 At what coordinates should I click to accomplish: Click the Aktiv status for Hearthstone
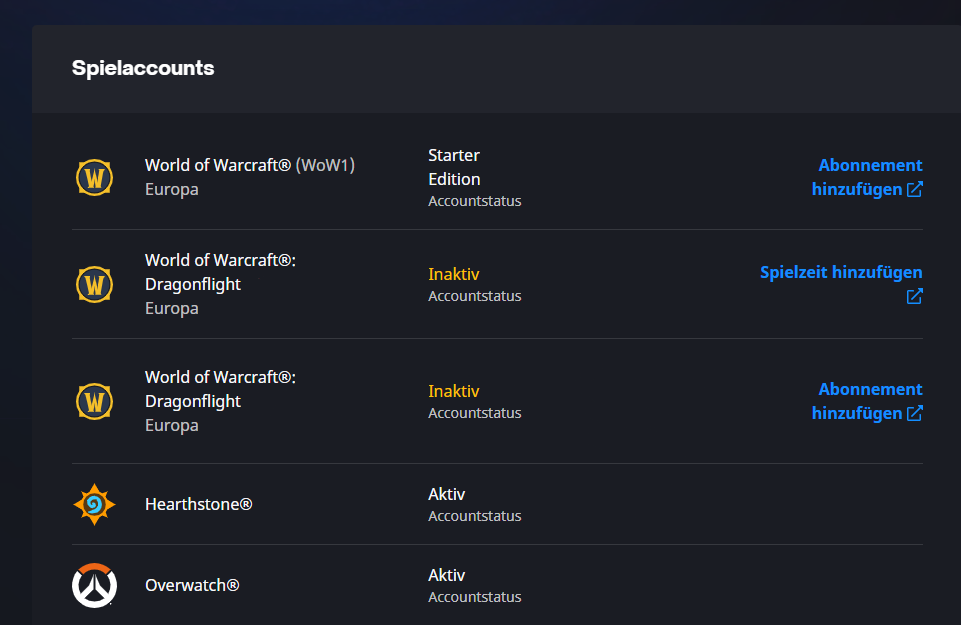[447, 494]
